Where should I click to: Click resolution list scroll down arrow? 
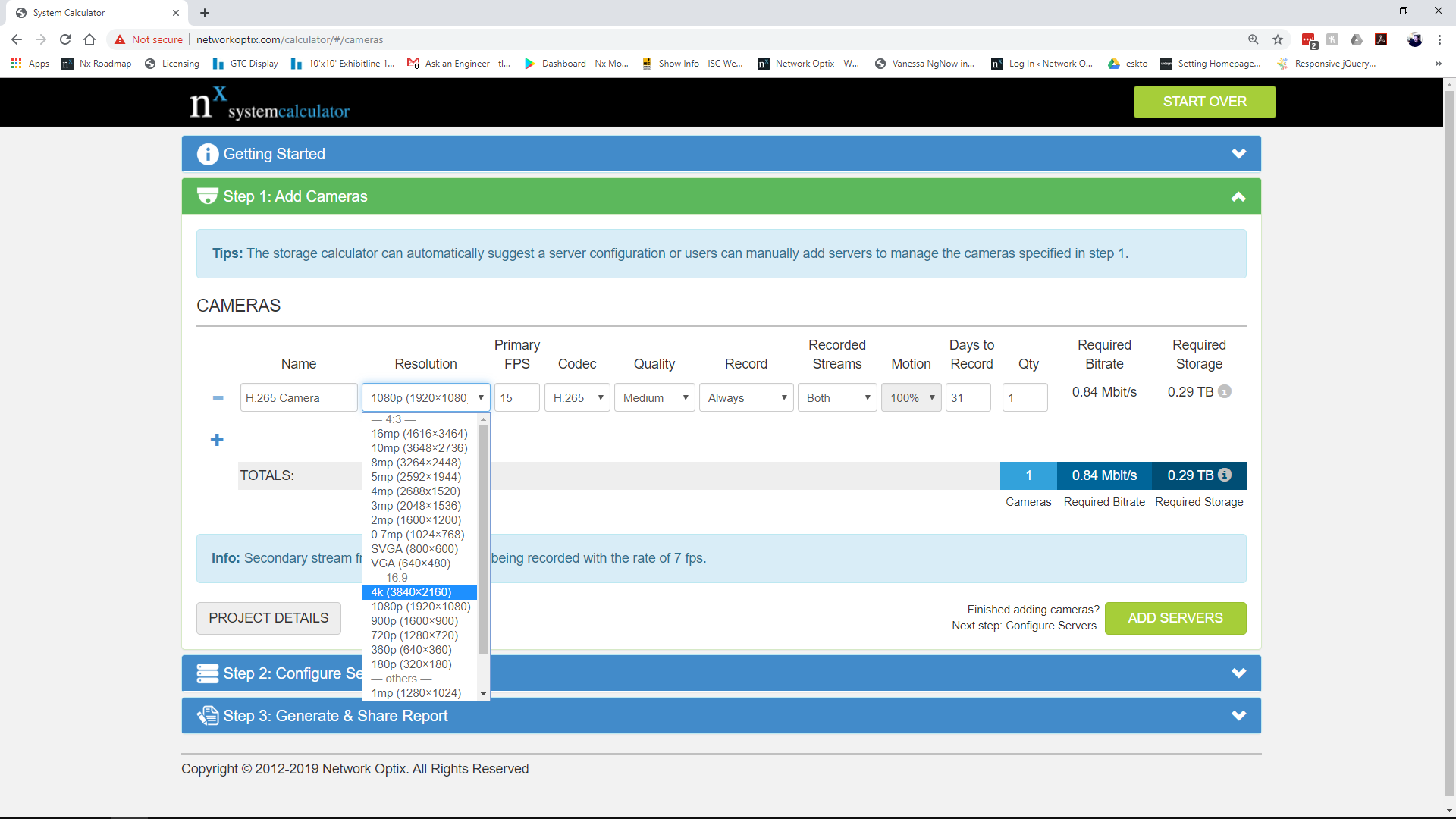tap(483, 694)
